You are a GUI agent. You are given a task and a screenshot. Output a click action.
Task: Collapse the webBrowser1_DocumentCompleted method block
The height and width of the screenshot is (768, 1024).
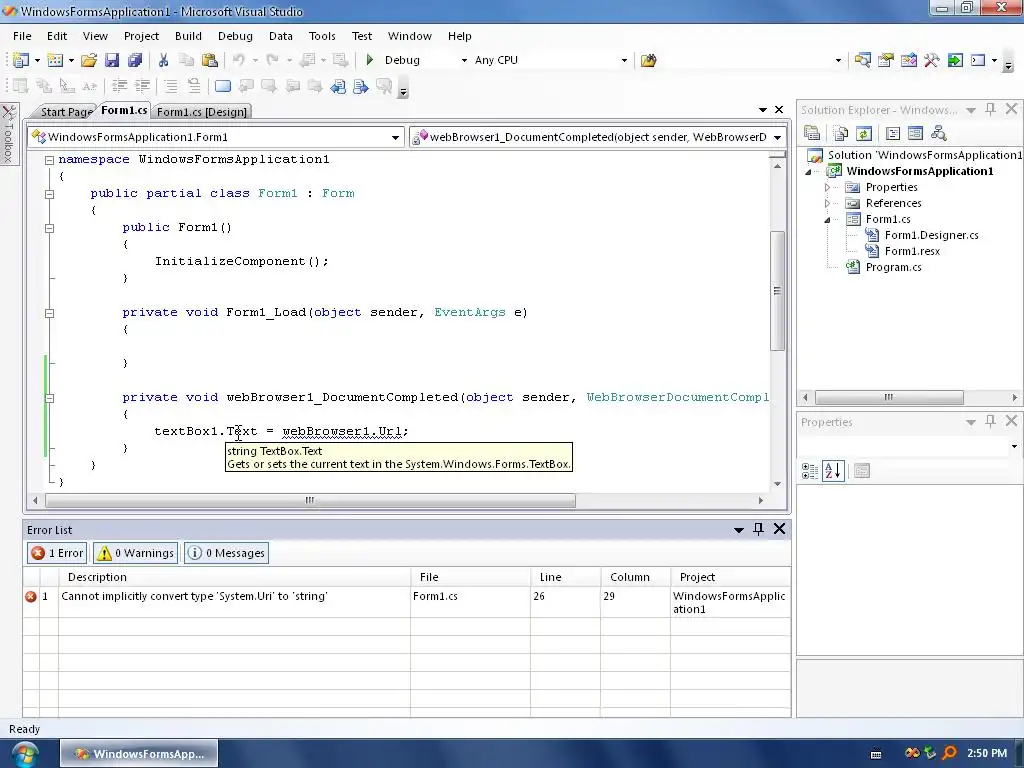(x=49, y=398)
